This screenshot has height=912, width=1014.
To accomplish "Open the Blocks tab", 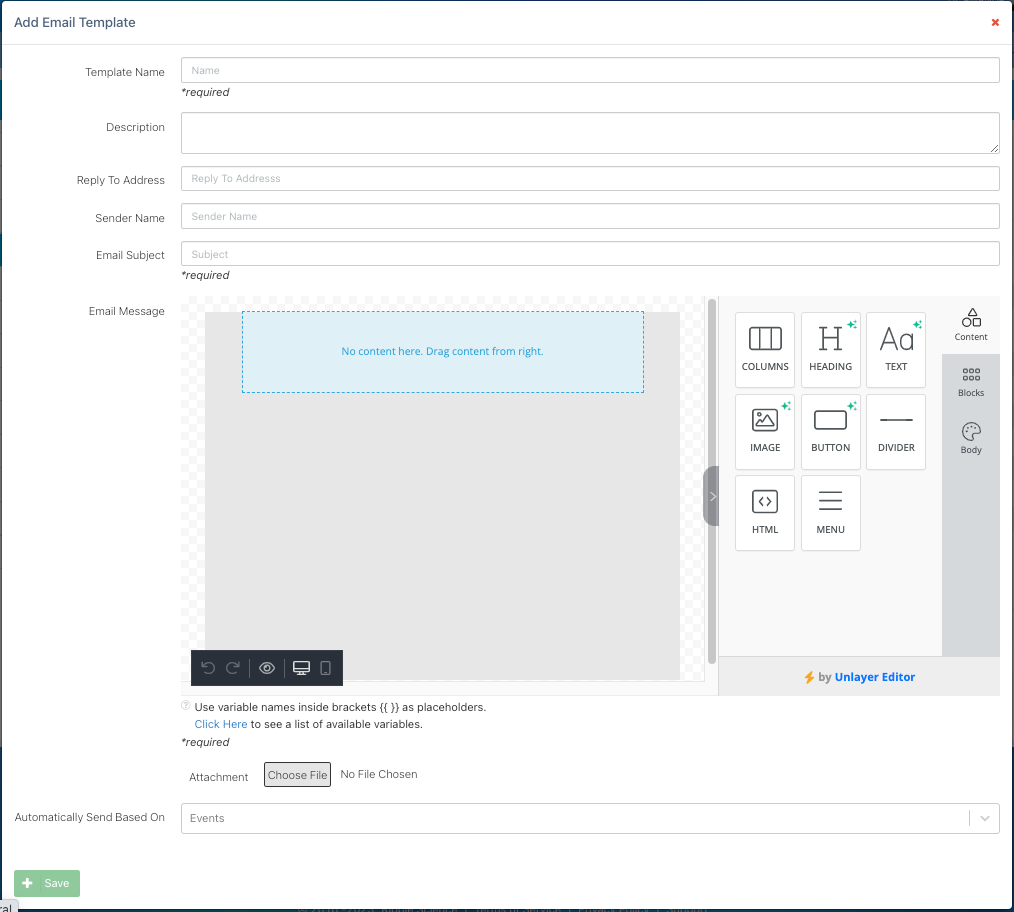I will (971, 381).
